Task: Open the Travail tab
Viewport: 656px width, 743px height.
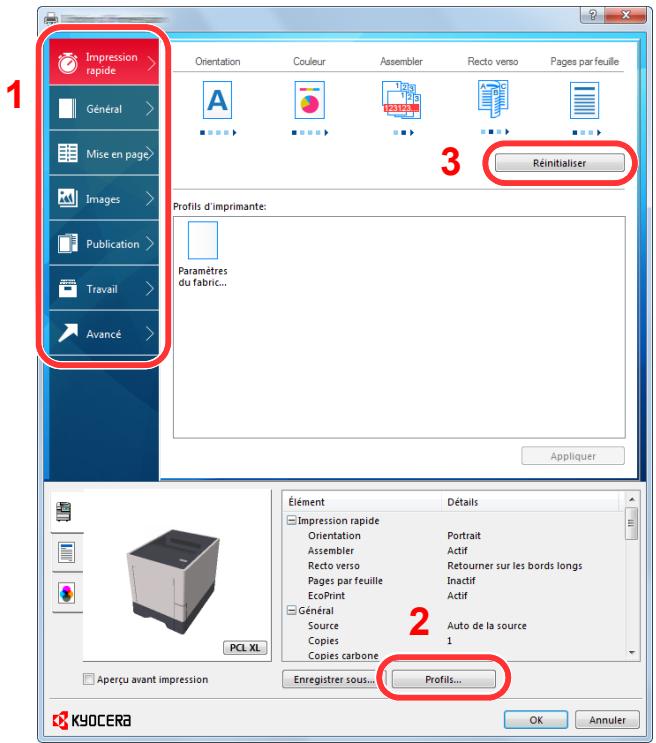Action: (104, 289)
